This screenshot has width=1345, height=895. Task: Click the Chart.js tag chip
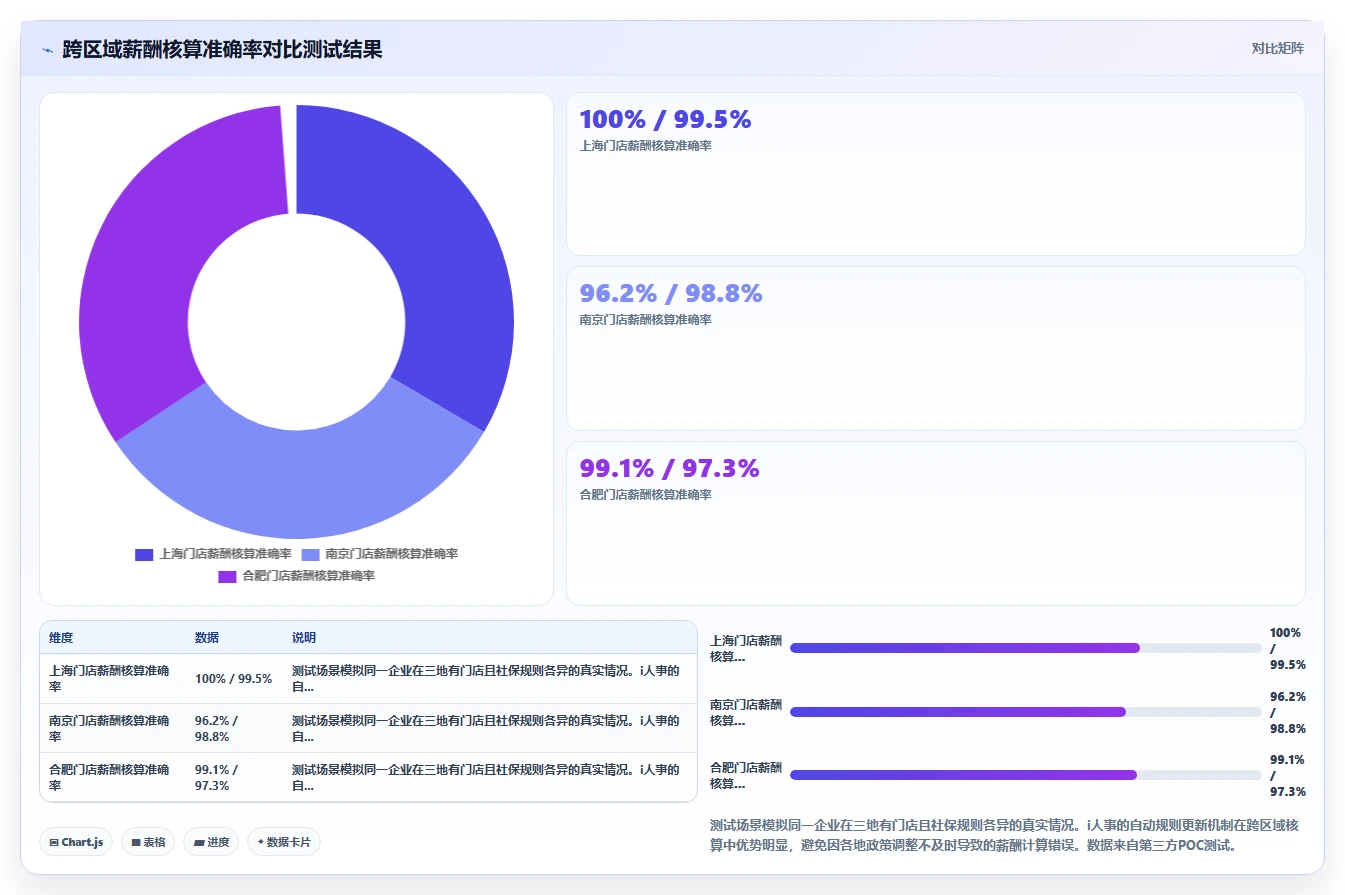point(77,842)
